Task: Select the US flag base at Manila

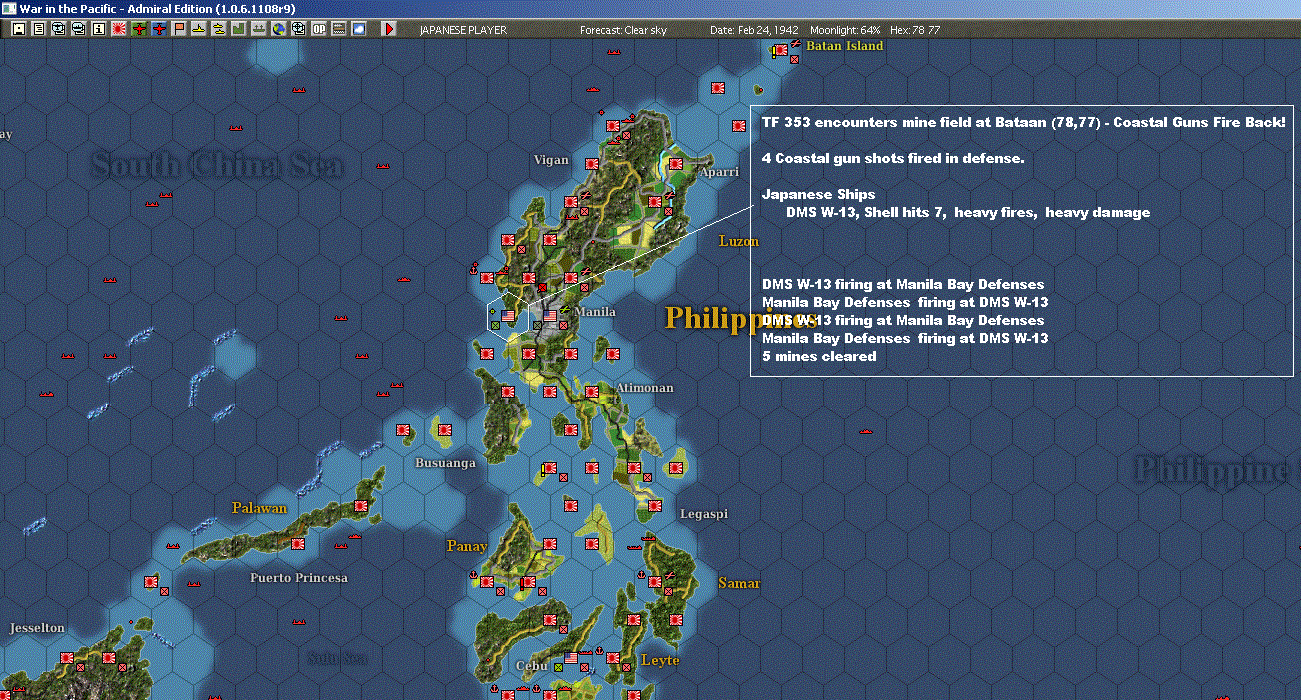Action: coord(550,316)
